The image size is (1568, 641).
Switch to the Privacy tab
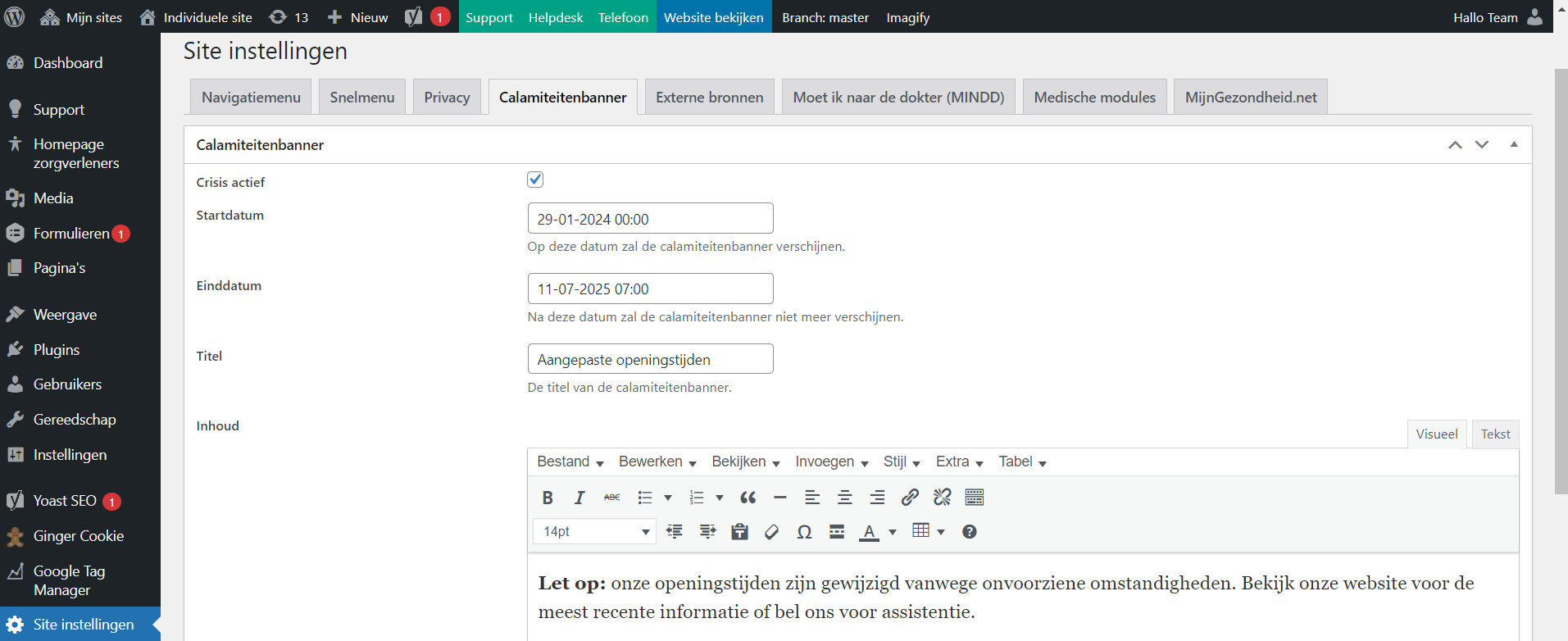pyautogui.click(x=447, y=97)
